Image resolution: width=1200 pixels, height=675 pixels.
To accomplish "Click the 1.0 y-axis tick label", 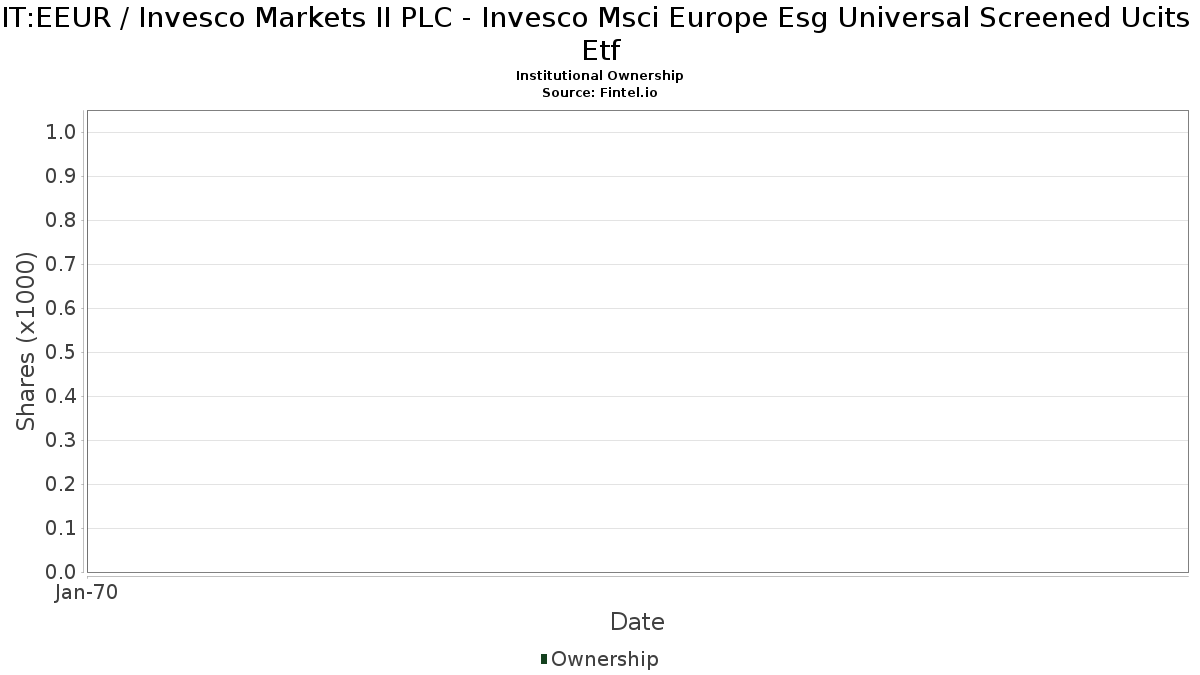I will point(62,133).
